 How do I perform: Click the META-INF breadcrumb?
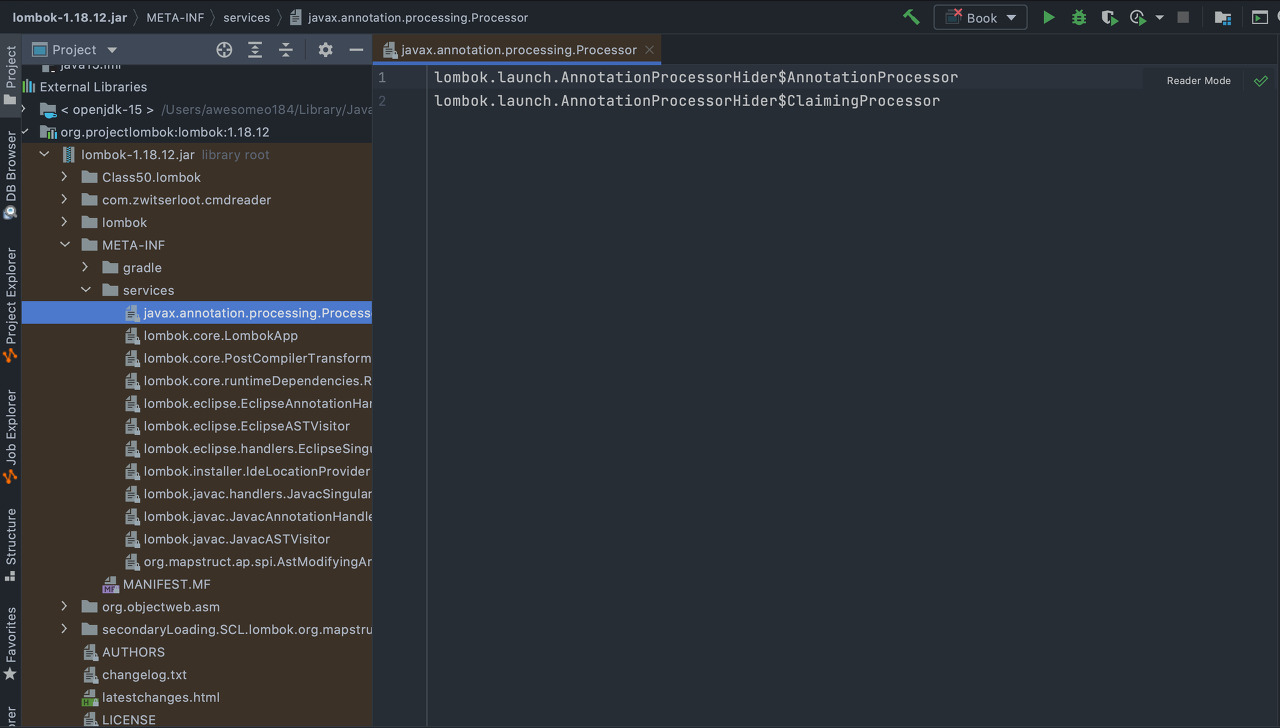(175, 17)
